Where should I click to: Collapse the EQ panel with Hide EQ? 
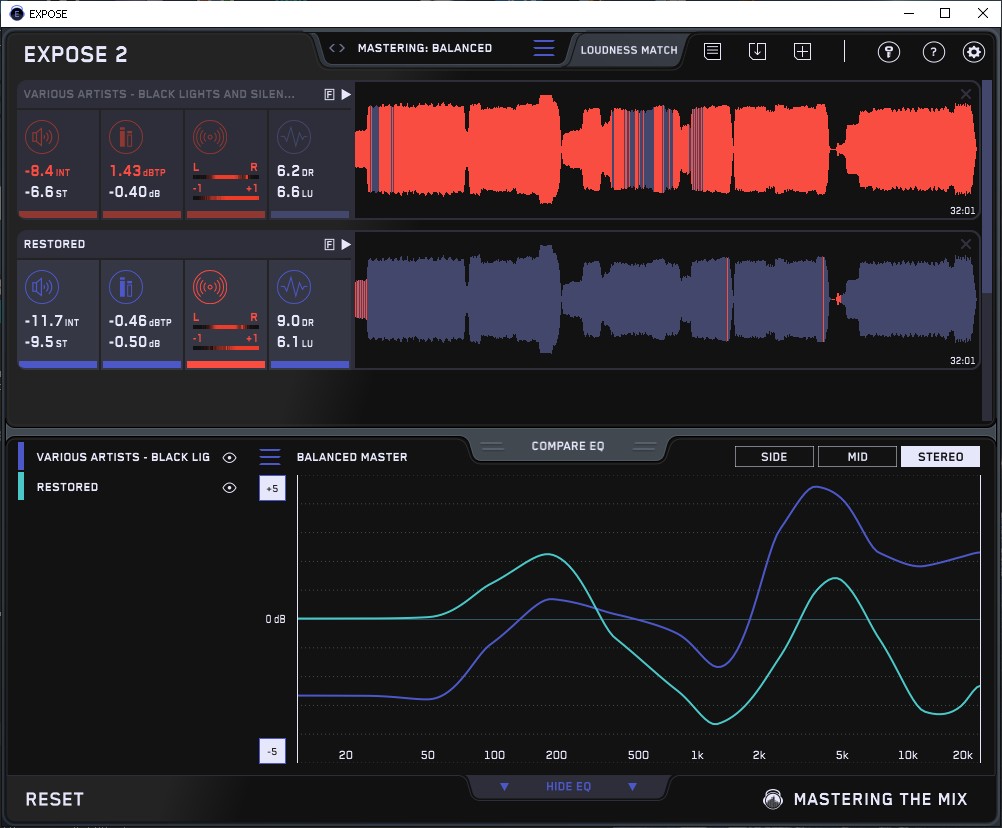tap(568, 787)
